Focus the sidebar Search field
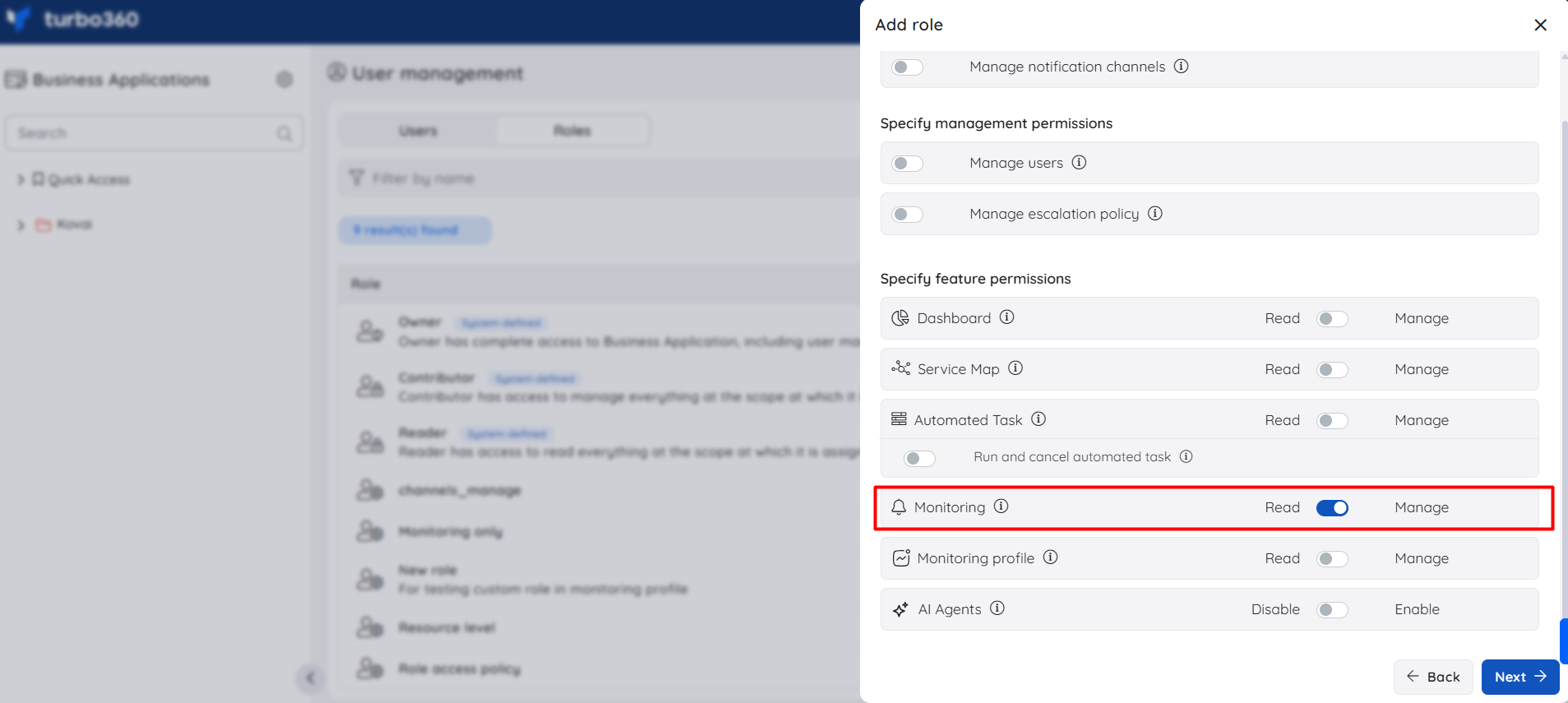 pos(155,132)
